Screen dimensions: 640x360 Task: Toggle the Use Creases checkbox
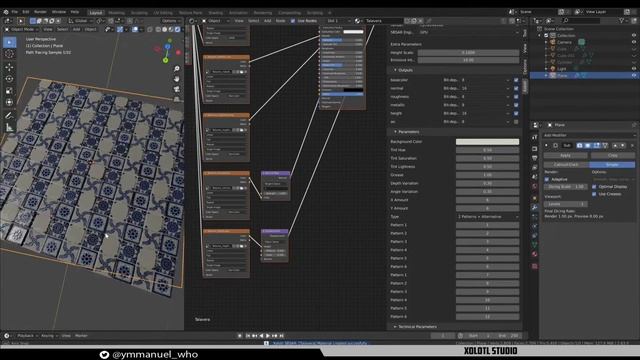tap(594, 194)
